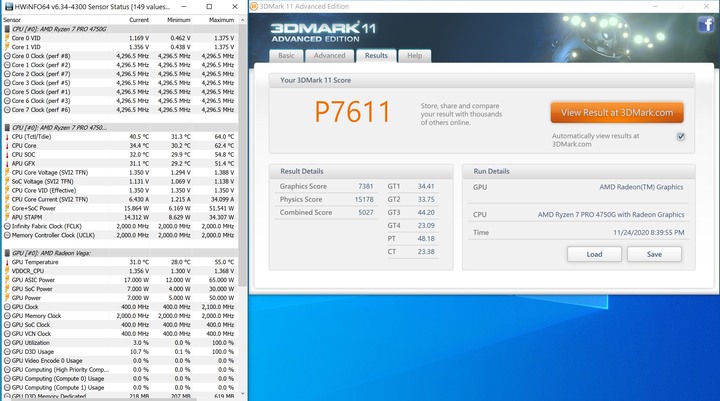The image size is (720, 401).
Task: Select the Physics Score value 15178
Action: (x=364, y=199)
